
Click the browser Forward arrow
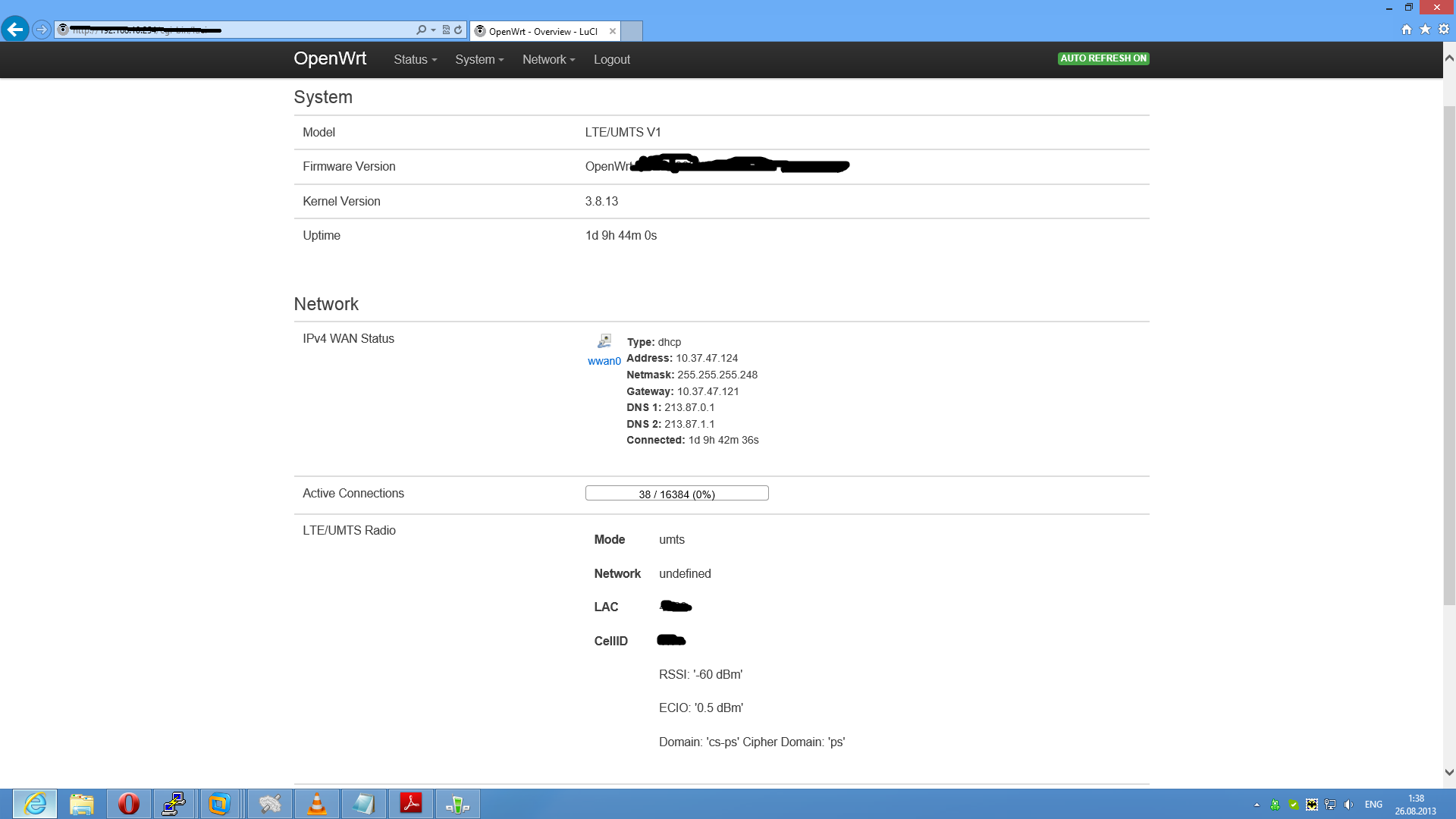tap(42, 30)
